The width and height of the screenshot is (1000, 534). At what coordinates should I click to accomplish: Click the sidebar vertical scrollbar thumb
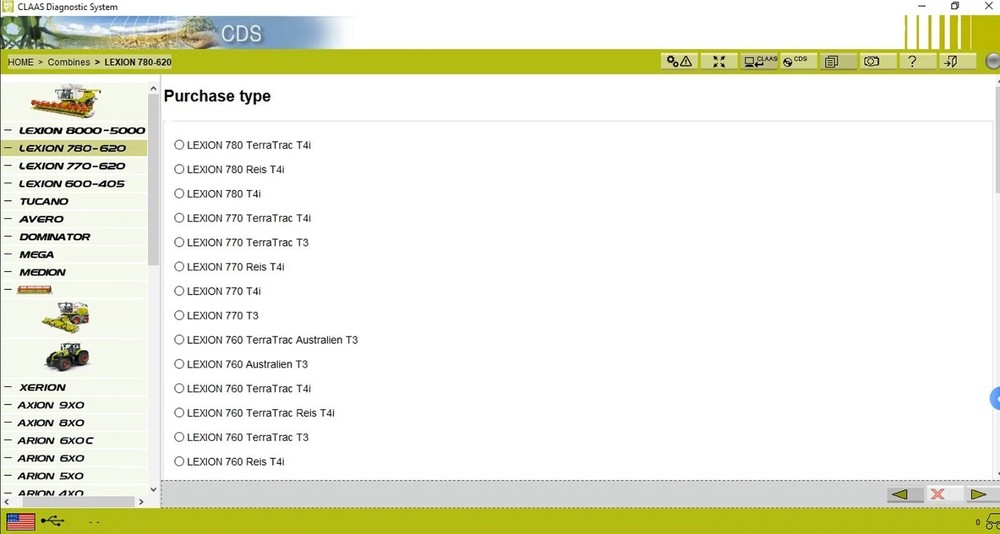point(153,179)
